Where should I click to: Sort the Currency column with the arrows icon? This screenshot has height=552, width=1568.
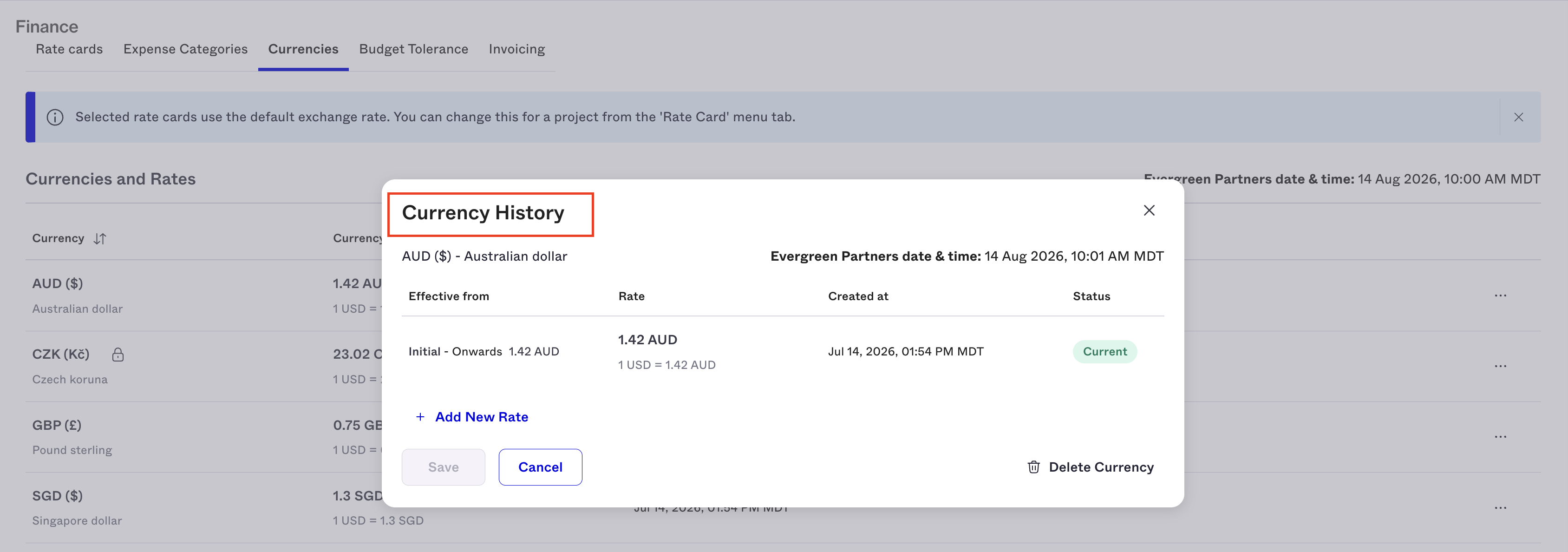click(x=100, y=239)
